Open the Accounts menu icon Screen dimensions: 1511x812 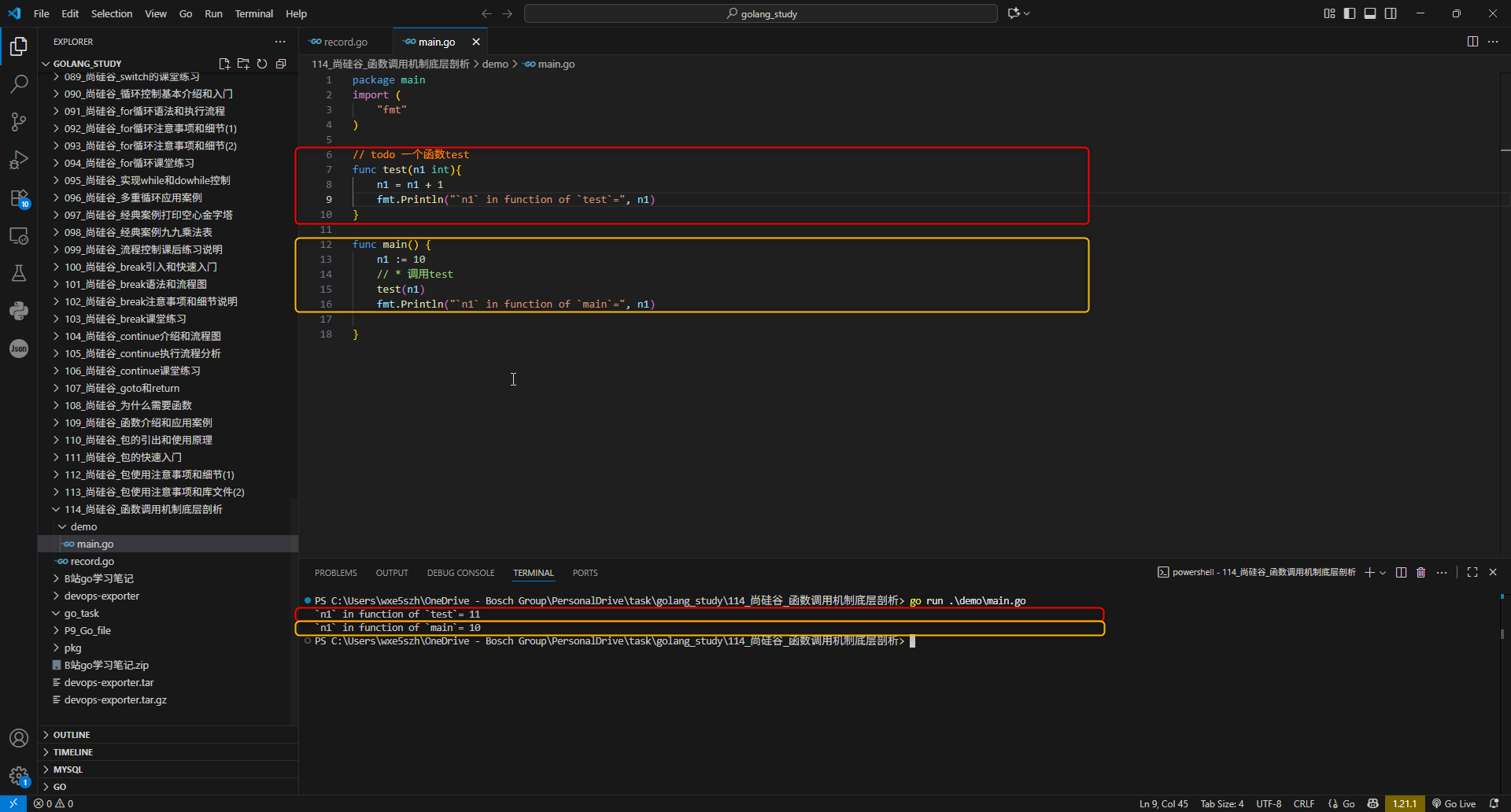(x=19, y=738)
